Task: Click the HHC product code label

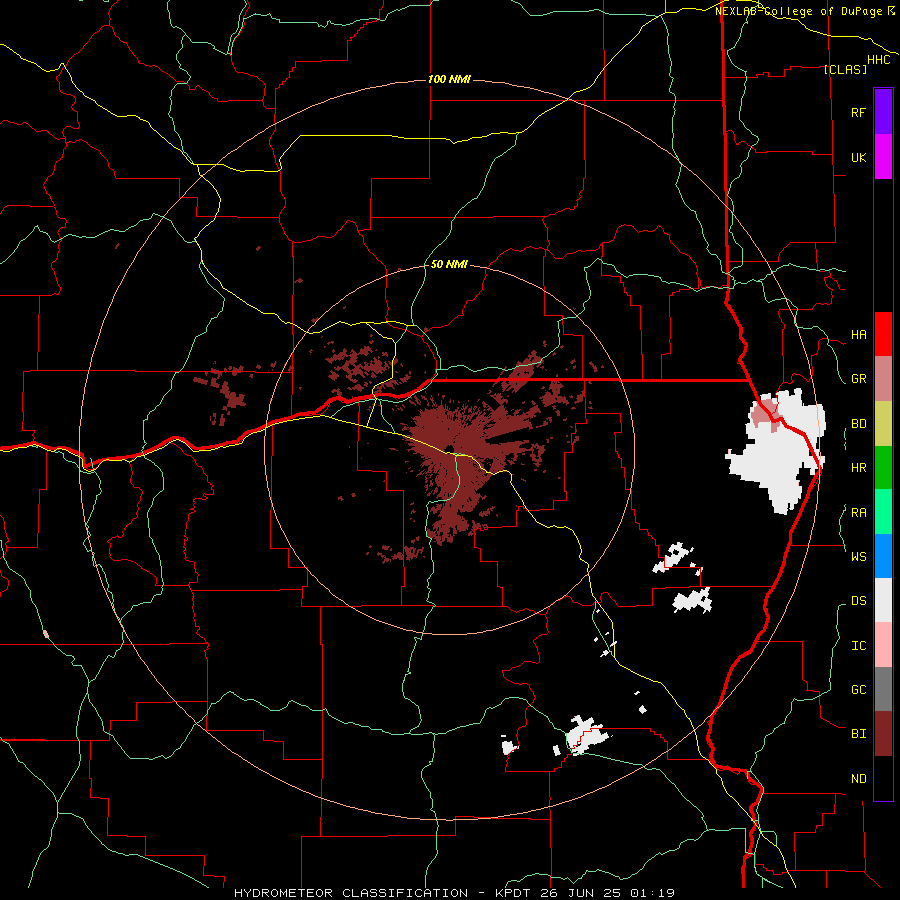Action: point(878,60)
